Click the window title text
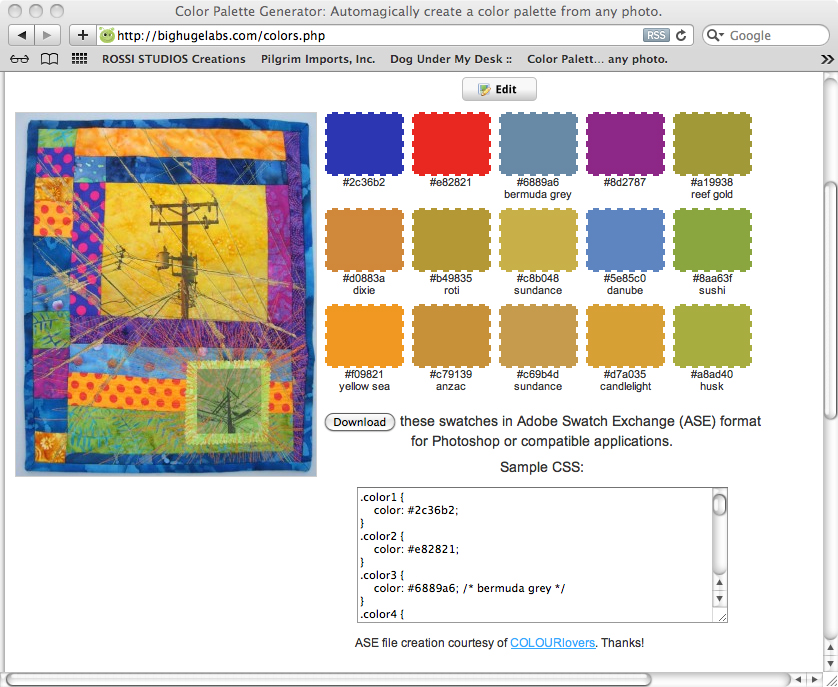Image resolution: width=838 pixels, height=687 pixels. pyautogui.click(x=418, y=11)
